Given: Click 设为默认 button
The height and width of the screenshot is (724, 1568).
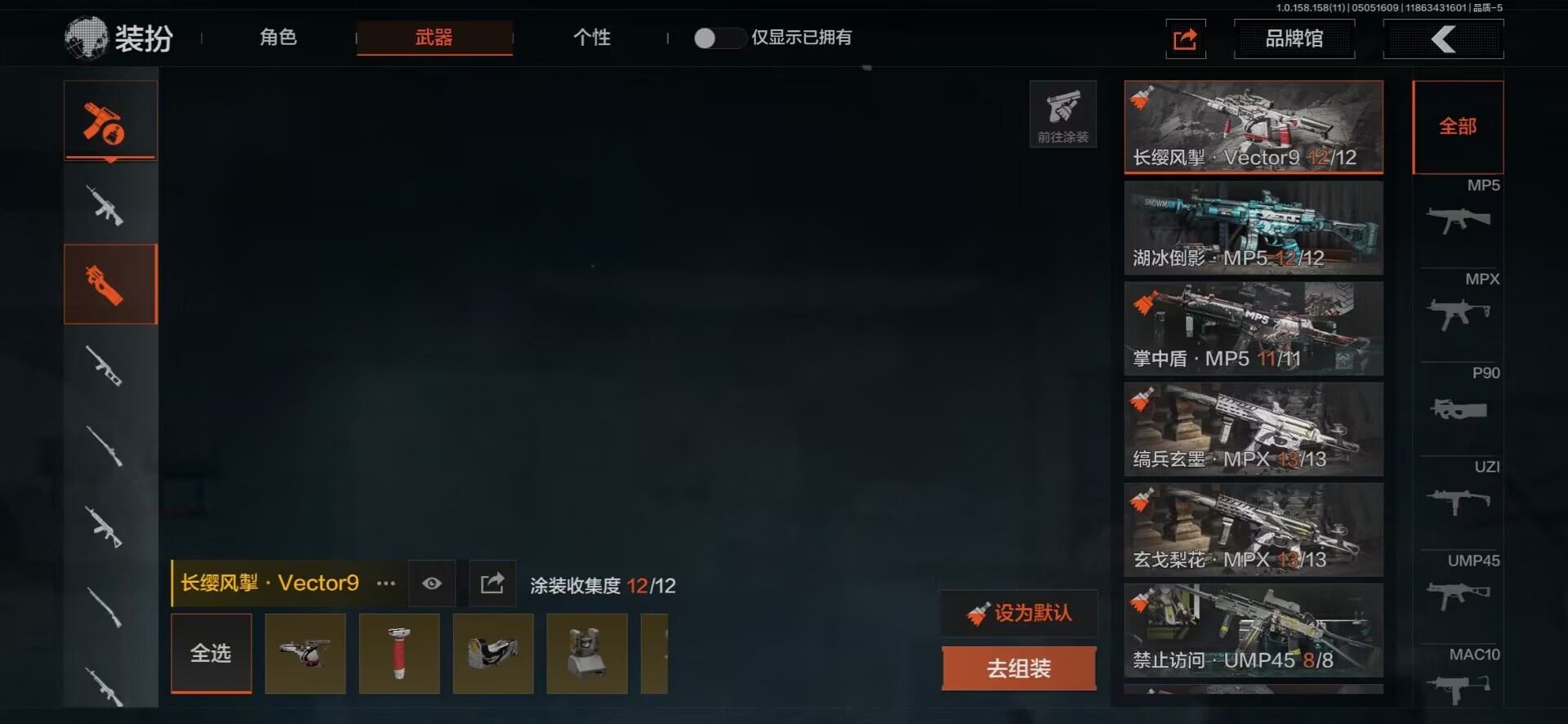Looking at the screenshot, I should point(1018,613).
